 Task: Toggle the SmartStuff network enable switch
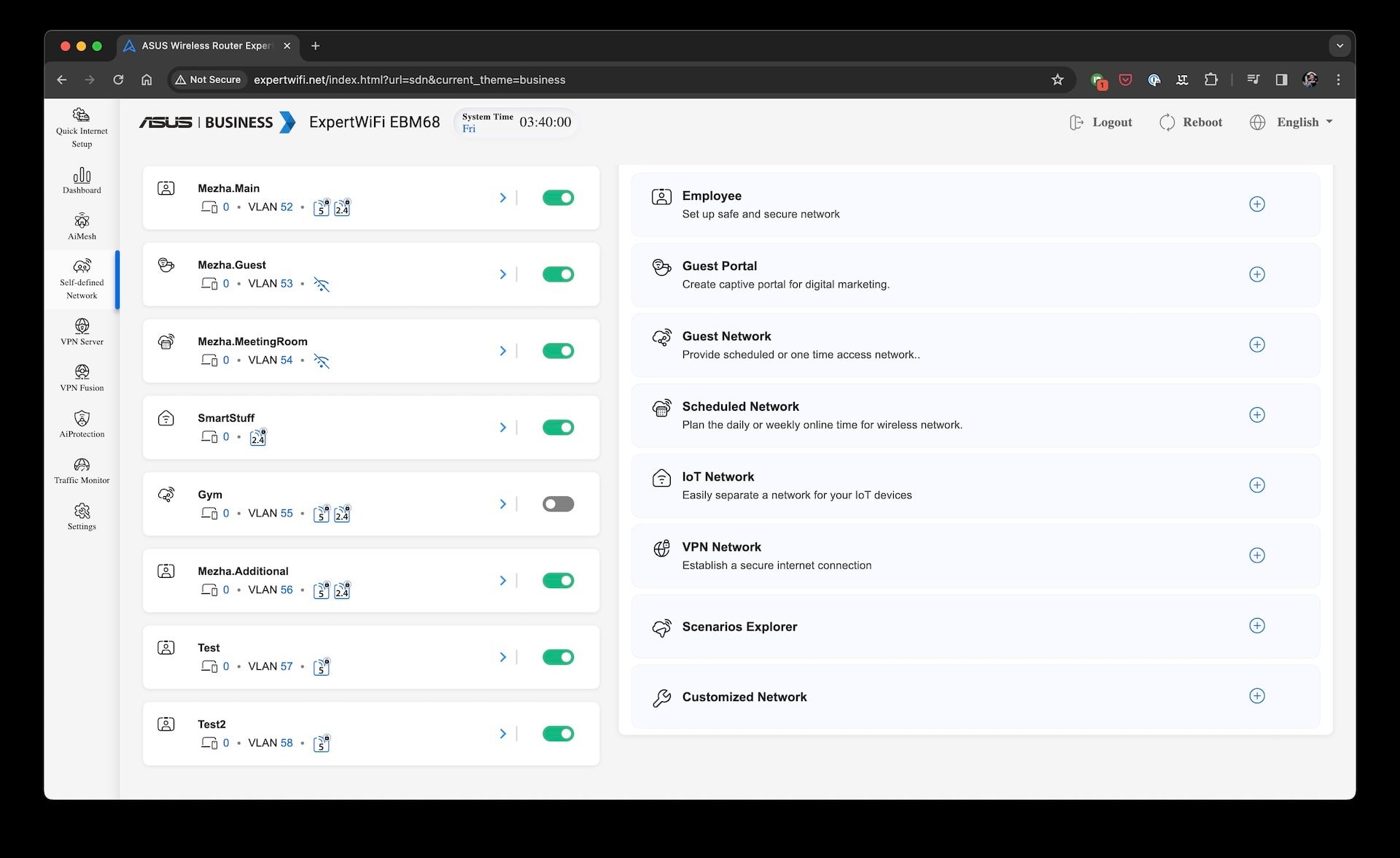[558, 427]
